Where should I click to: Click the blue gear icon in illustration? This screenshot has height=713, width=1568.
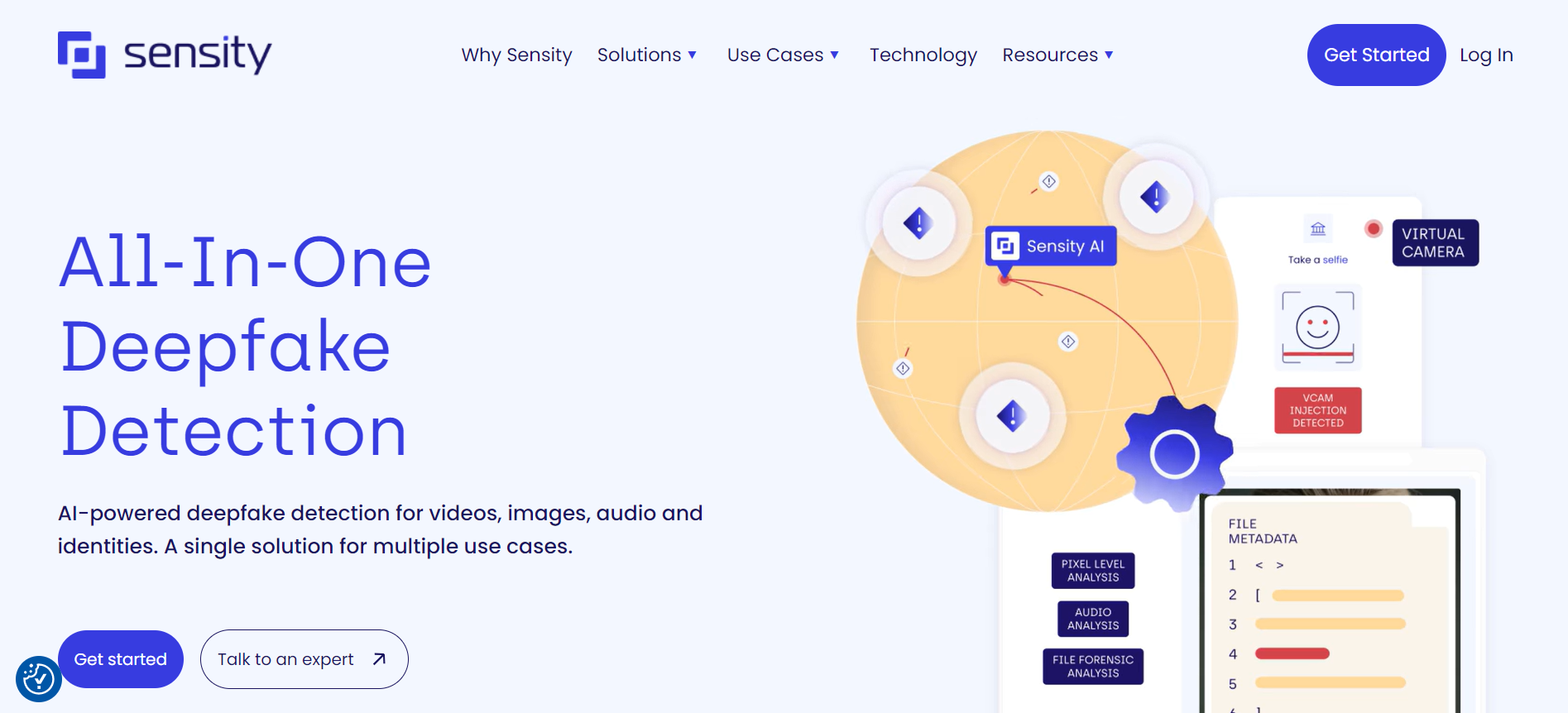(x=1174, y=453)
